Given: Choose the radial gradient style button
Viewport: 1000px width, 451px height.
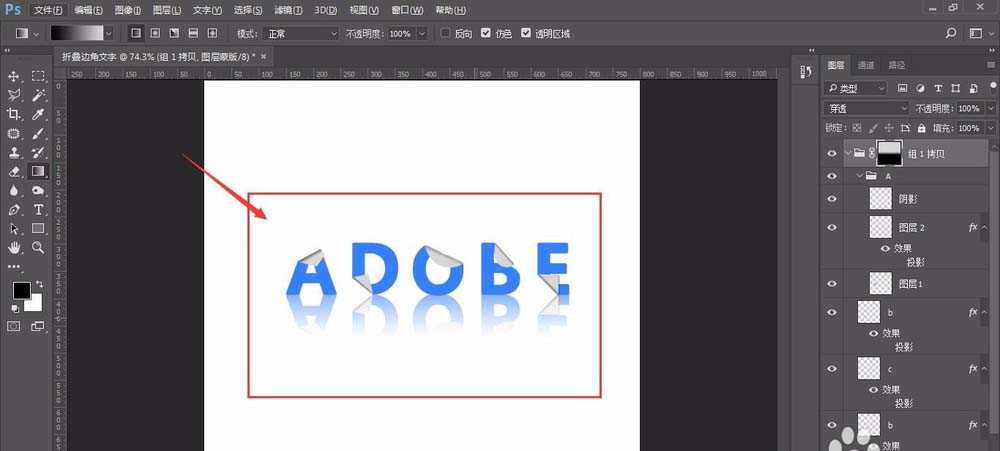Looking at the screenshot, I should (156, 33).
